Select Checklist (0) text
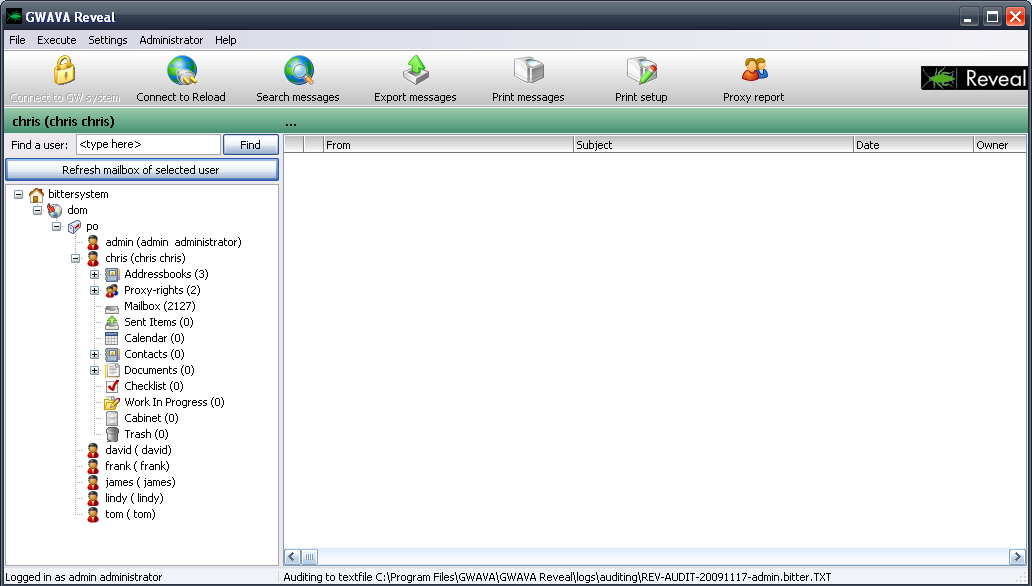Screen dimensions: 1032x586 pyautogui.click(x=154, y=386)
